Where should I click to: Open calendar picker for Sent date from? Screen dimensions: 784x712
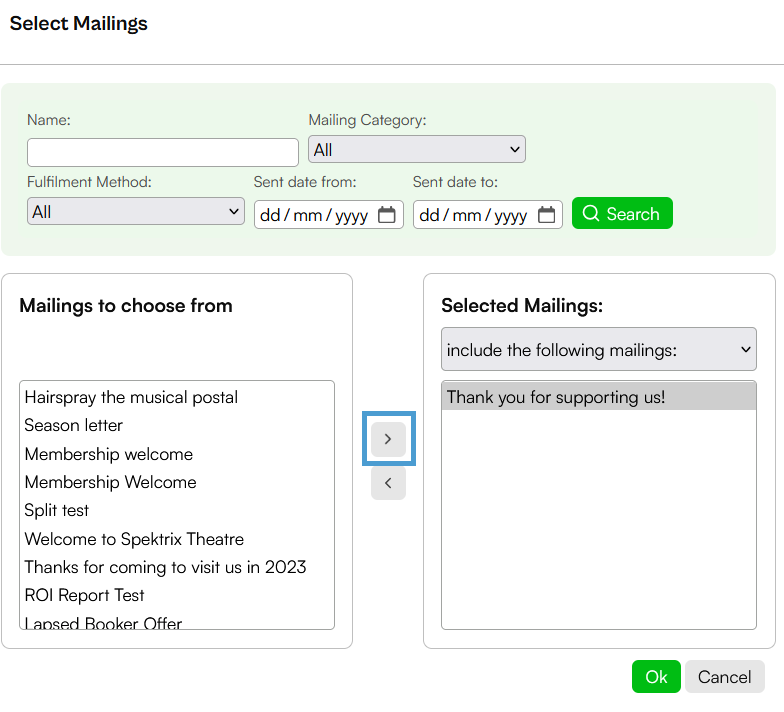[x=386, y=214]
